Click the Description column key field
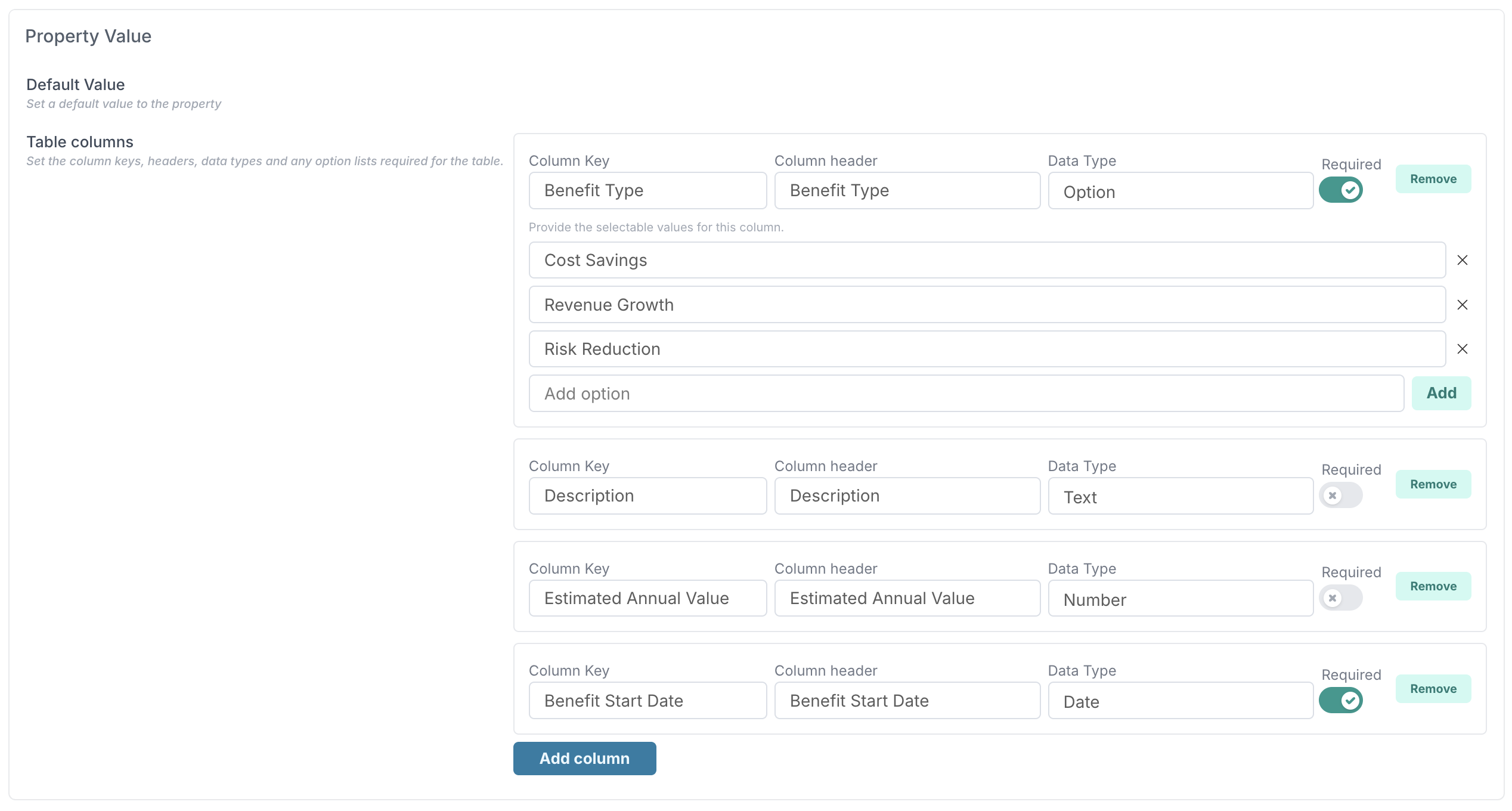 coord(647,496)
